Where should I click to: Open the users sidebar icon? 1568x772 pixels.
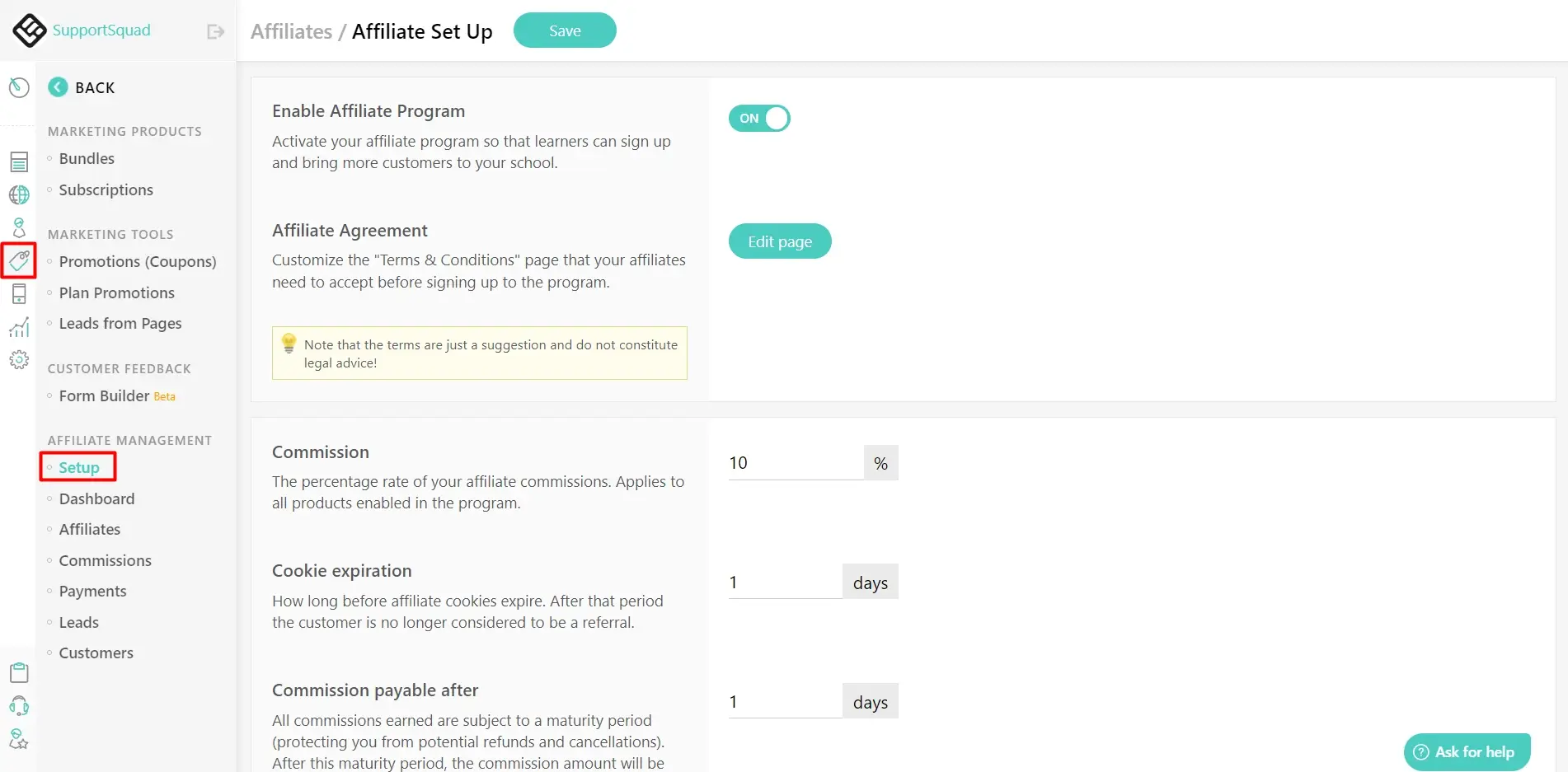tap(19, 227)
